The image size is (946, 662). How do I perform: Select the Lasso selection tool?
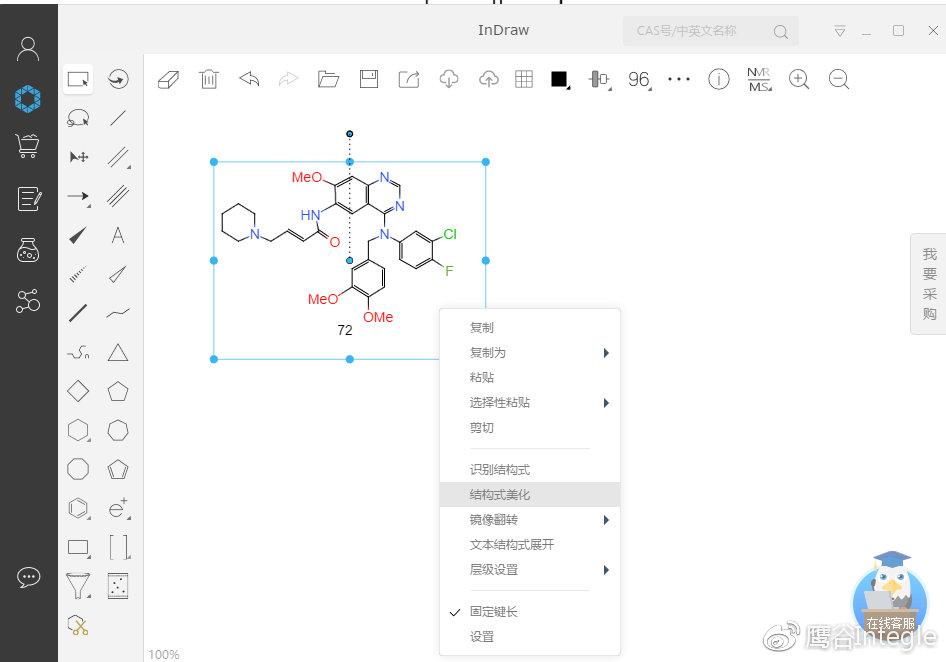tap(78, 118)
